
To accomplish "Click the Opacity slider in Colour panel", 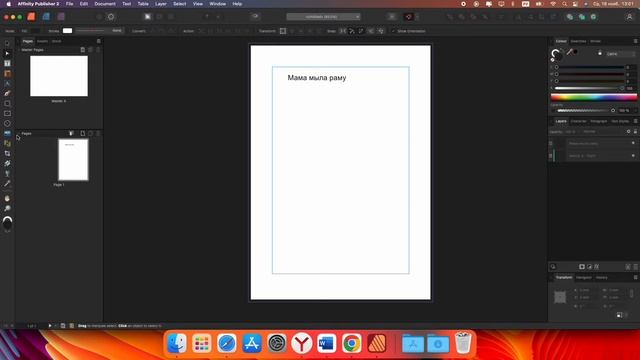I will 585,110.
